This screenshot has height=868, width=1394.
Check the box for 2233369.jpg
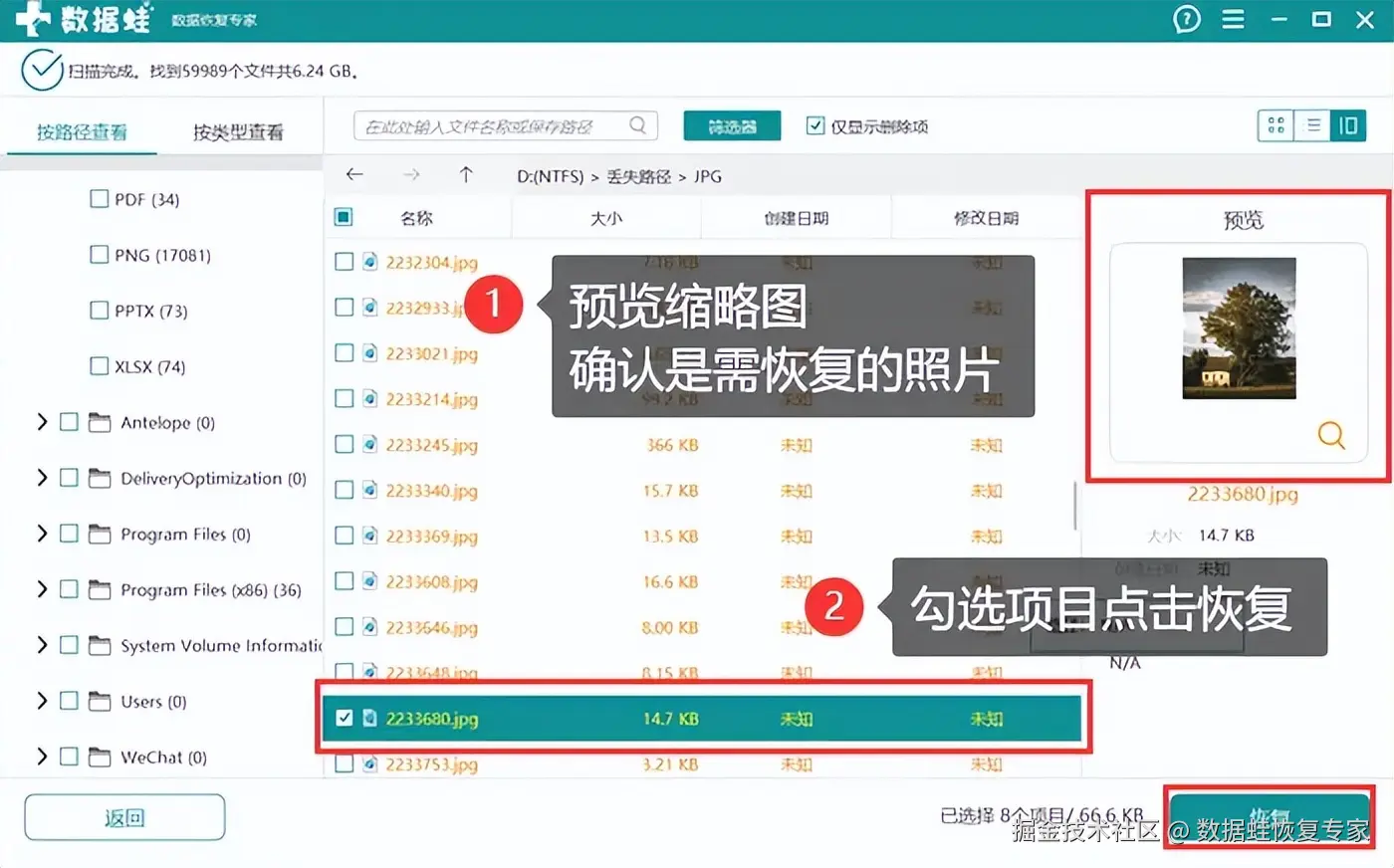pyautogui.click(x=345, y=536)
